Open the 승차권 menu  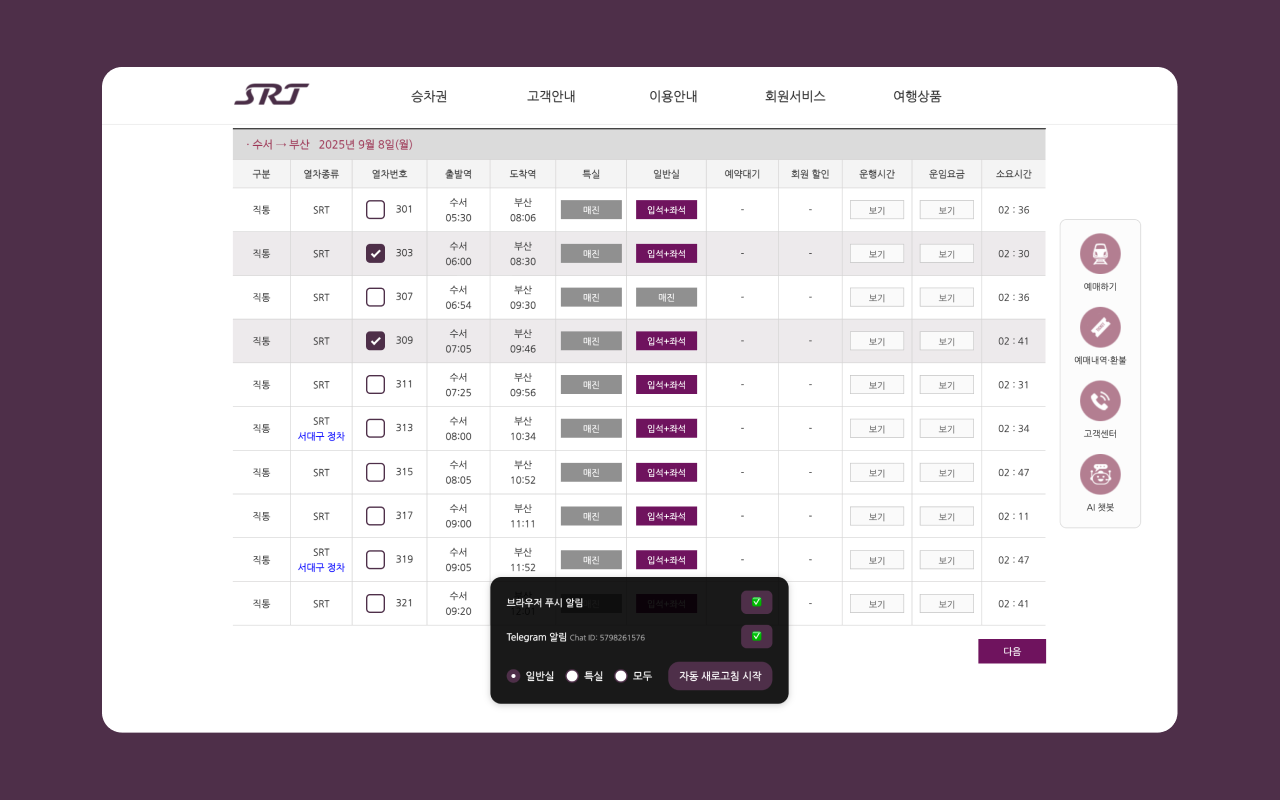coord(427,96)
